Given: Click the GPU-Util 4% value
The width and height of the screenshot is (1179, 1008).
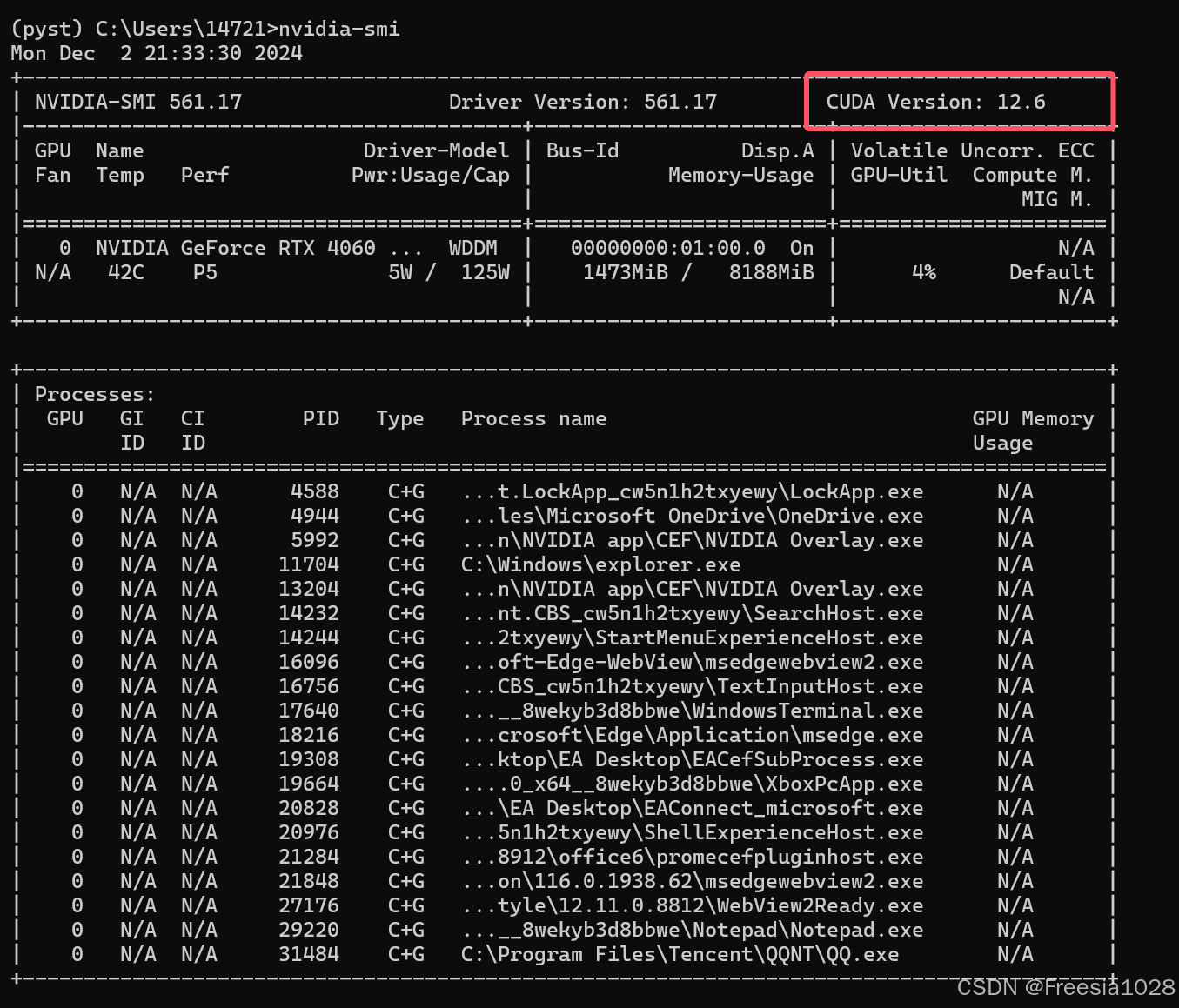Looking at the screenshot, I should click(922, 272).
